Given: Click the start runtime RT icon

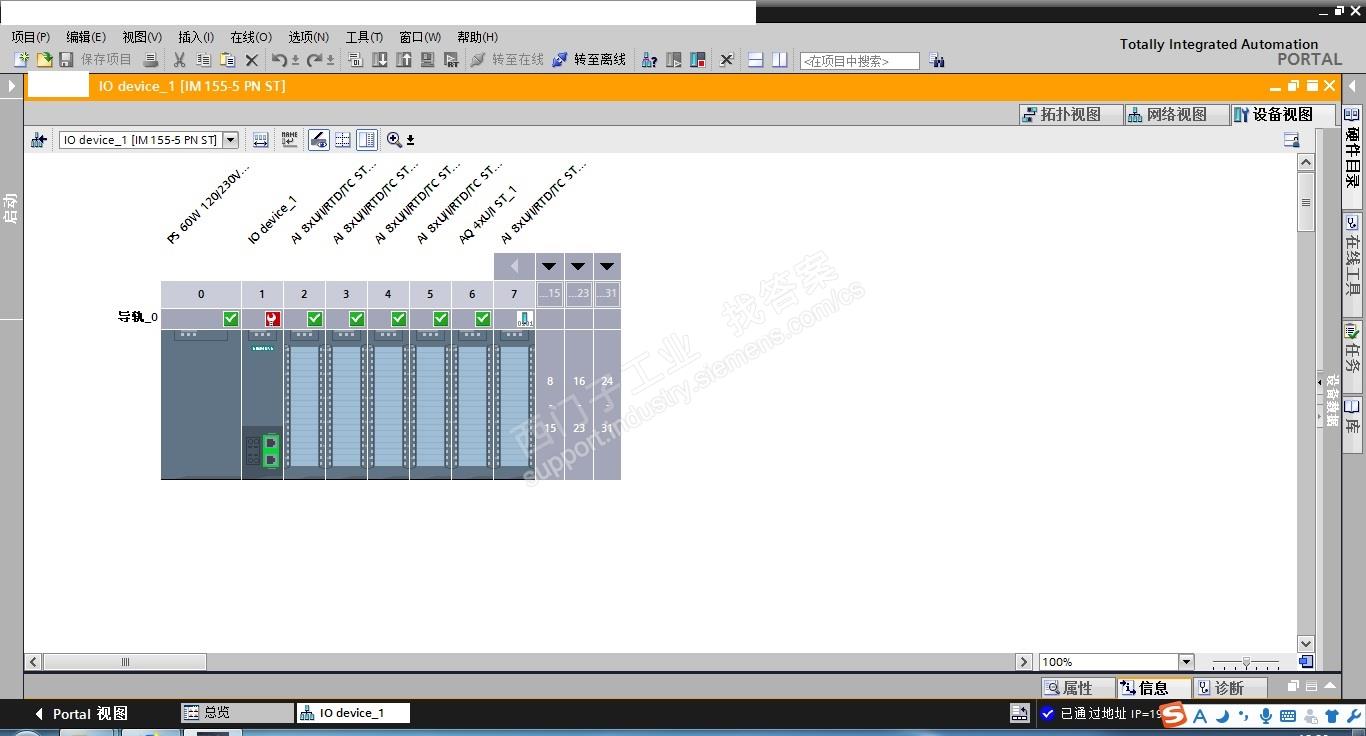Looking at the screenshot, I should (x=451, y=60).
